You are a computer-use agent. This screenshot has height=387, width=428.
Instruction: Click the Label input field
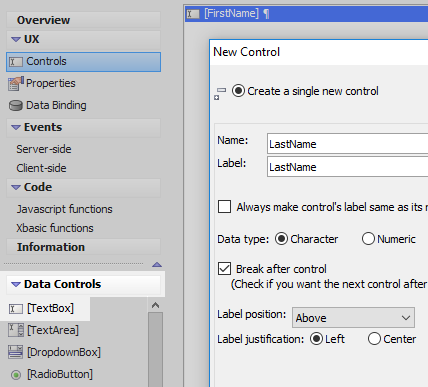click(347, 167)
